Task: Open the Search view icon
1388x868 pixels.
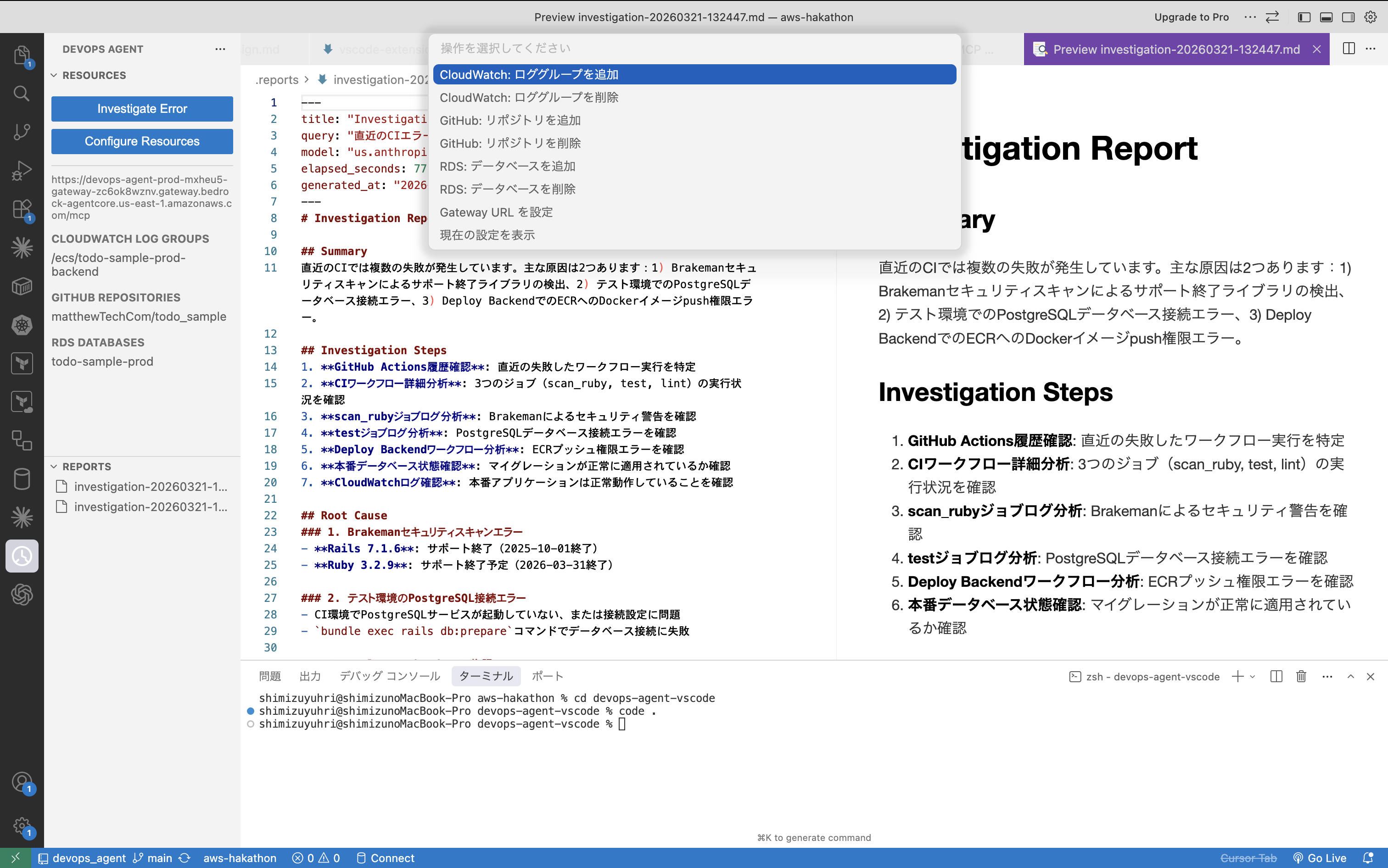Action: [21, 93]
